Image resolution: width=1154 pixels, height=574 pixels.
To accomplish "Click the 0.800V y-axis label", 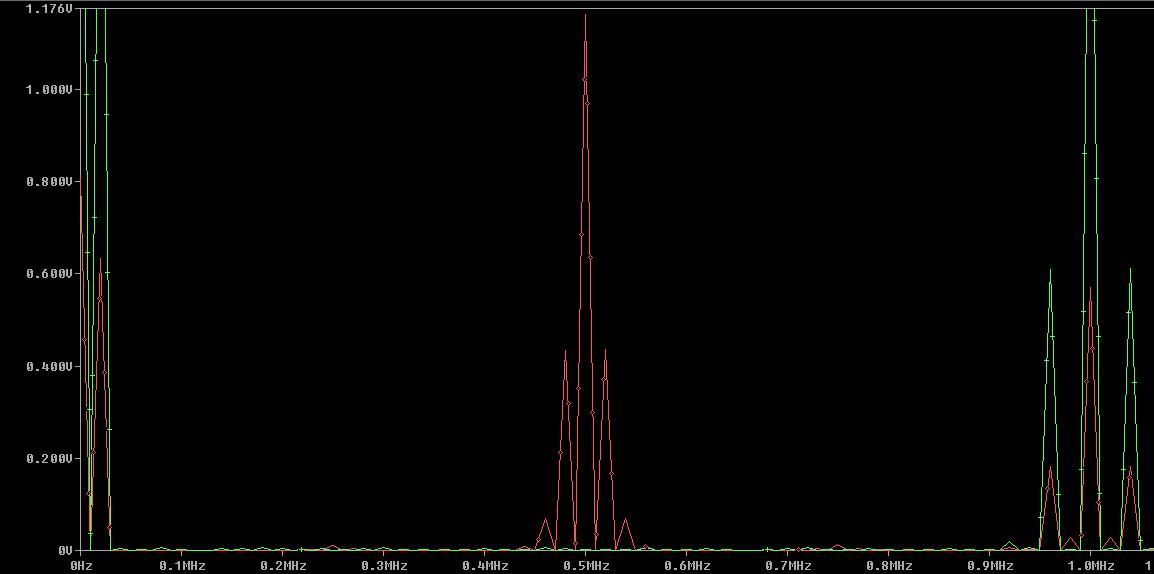I will pos(49,181).
